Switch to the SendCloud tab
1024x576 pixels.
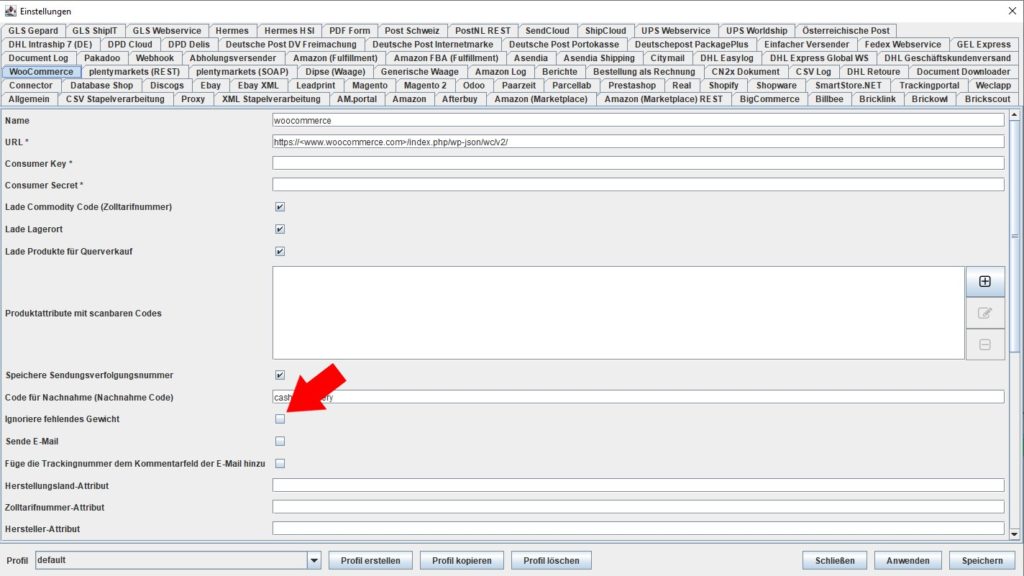point(547,31)
